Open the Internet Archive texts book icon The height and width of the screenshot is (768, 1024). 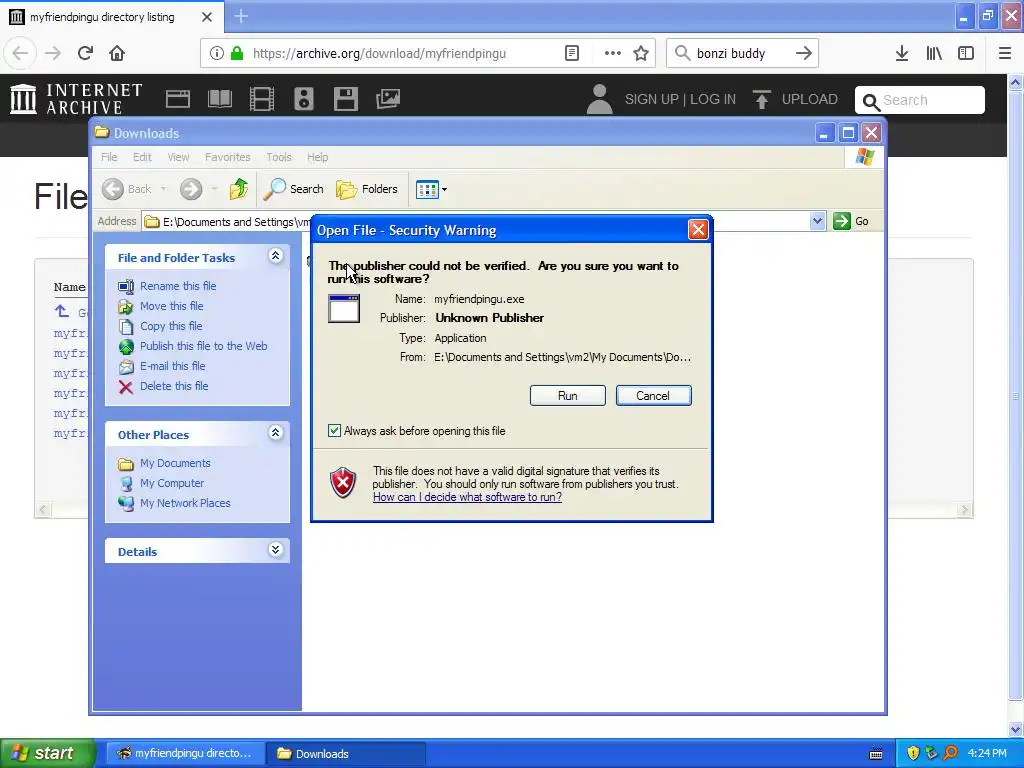219,99
